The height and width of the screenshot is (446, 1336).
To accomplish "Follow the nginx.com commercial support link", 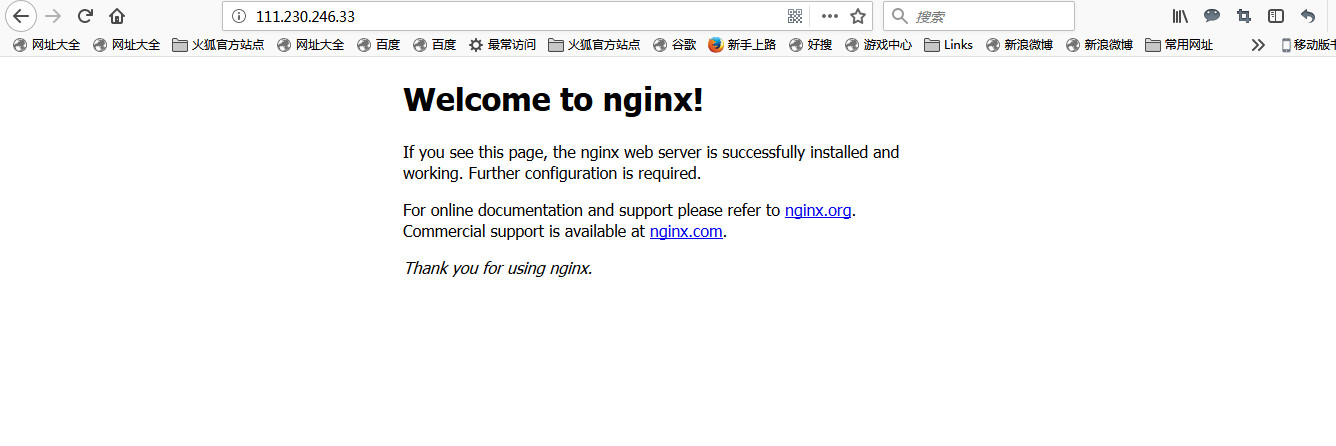I will [x=686, y=231].
